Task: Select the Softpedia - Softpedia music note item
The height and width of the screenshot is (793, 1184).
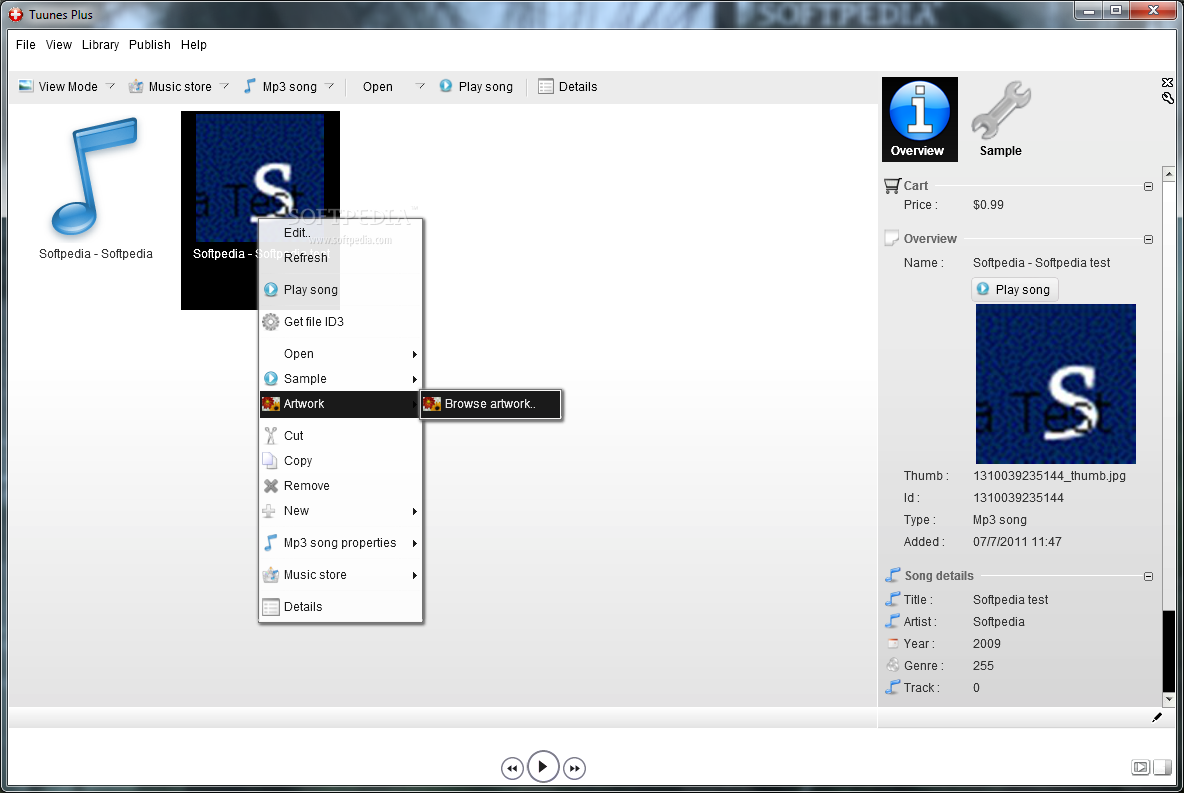Action: point(96,189)
